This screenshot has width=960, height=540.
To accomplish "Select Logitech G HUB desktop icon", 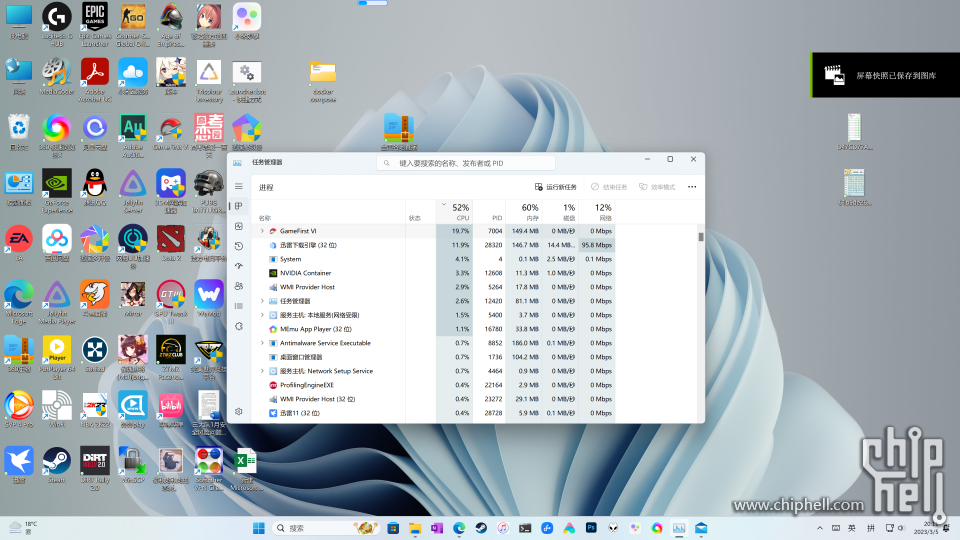I will pyautogui.click(x=57, y=25).
